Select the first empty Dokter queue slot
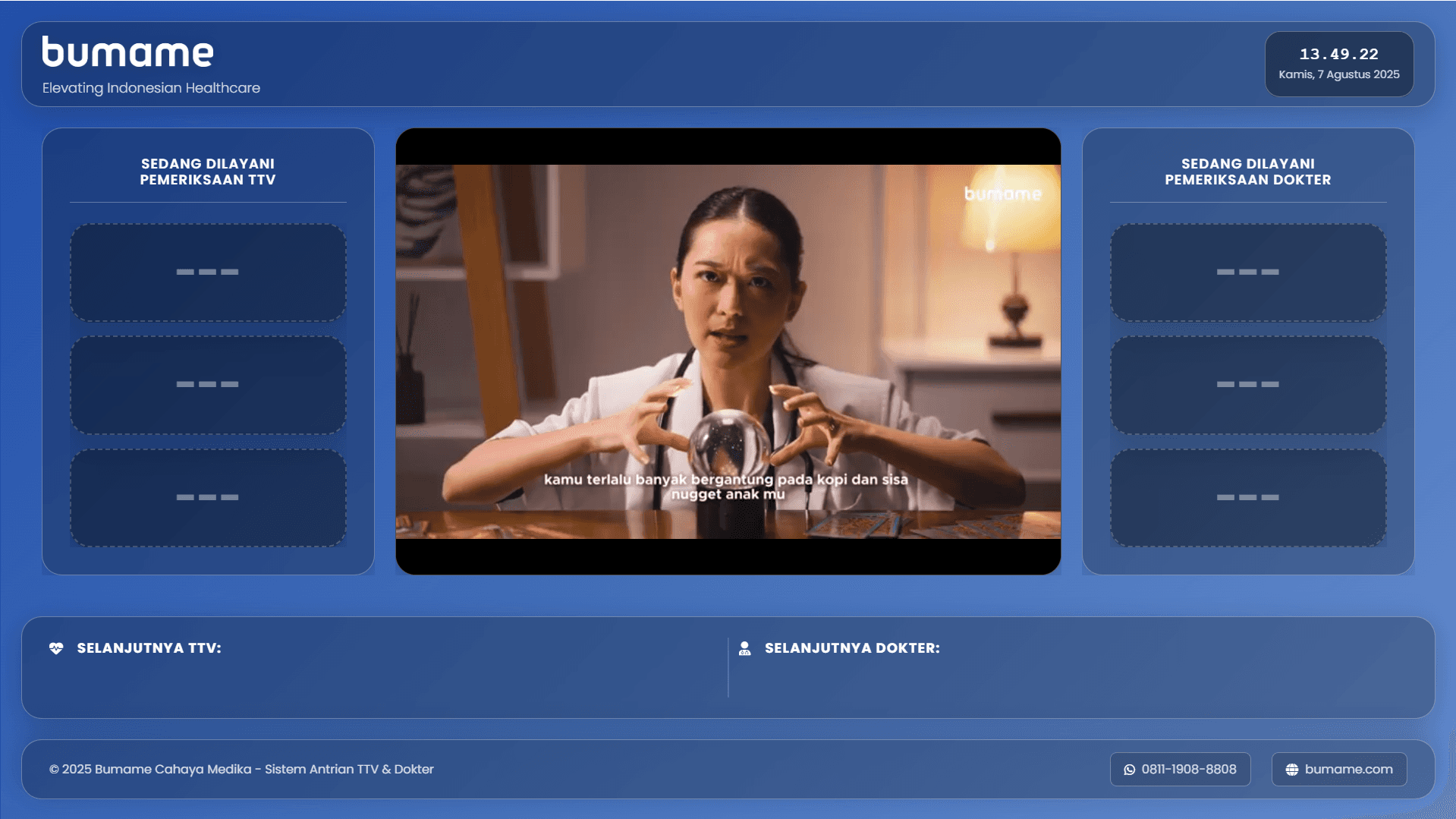This screenshot has width=1456, height=819. click(x=1248, y=272)
